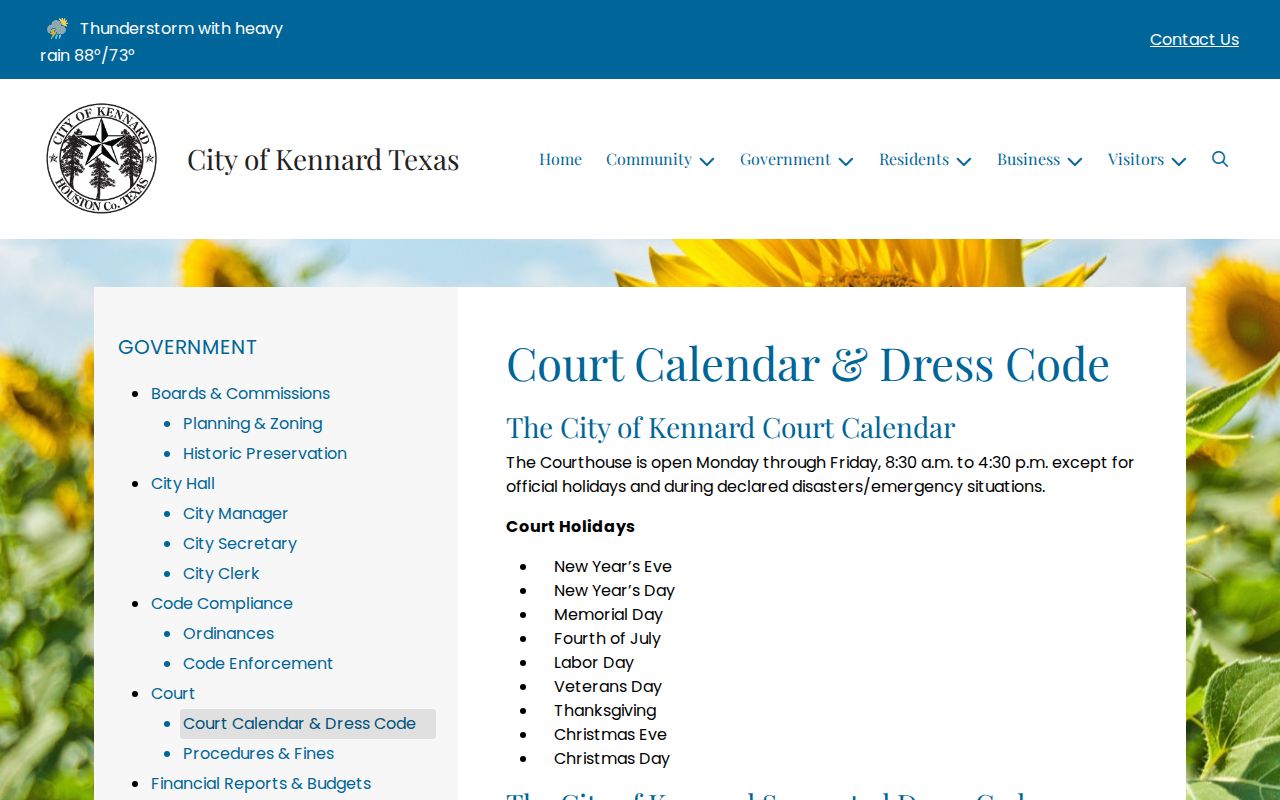
Task: Open Ordinances sidebar link
Action: [228, 633]
